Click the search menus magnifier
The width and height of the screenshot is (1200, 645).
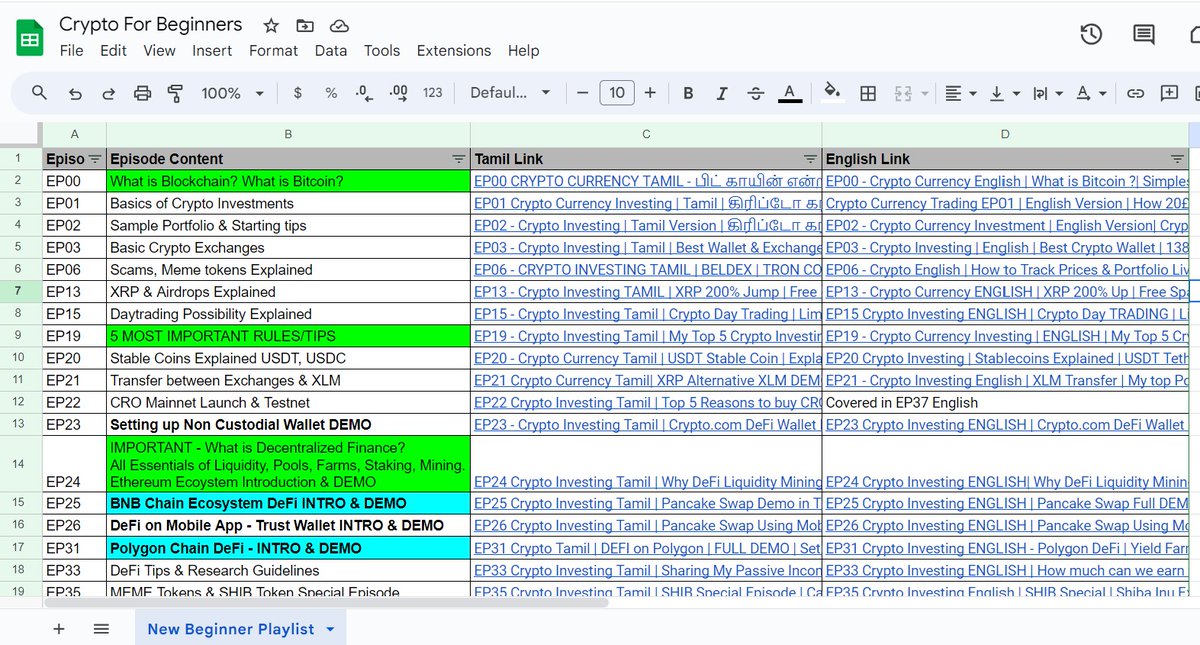39,93
